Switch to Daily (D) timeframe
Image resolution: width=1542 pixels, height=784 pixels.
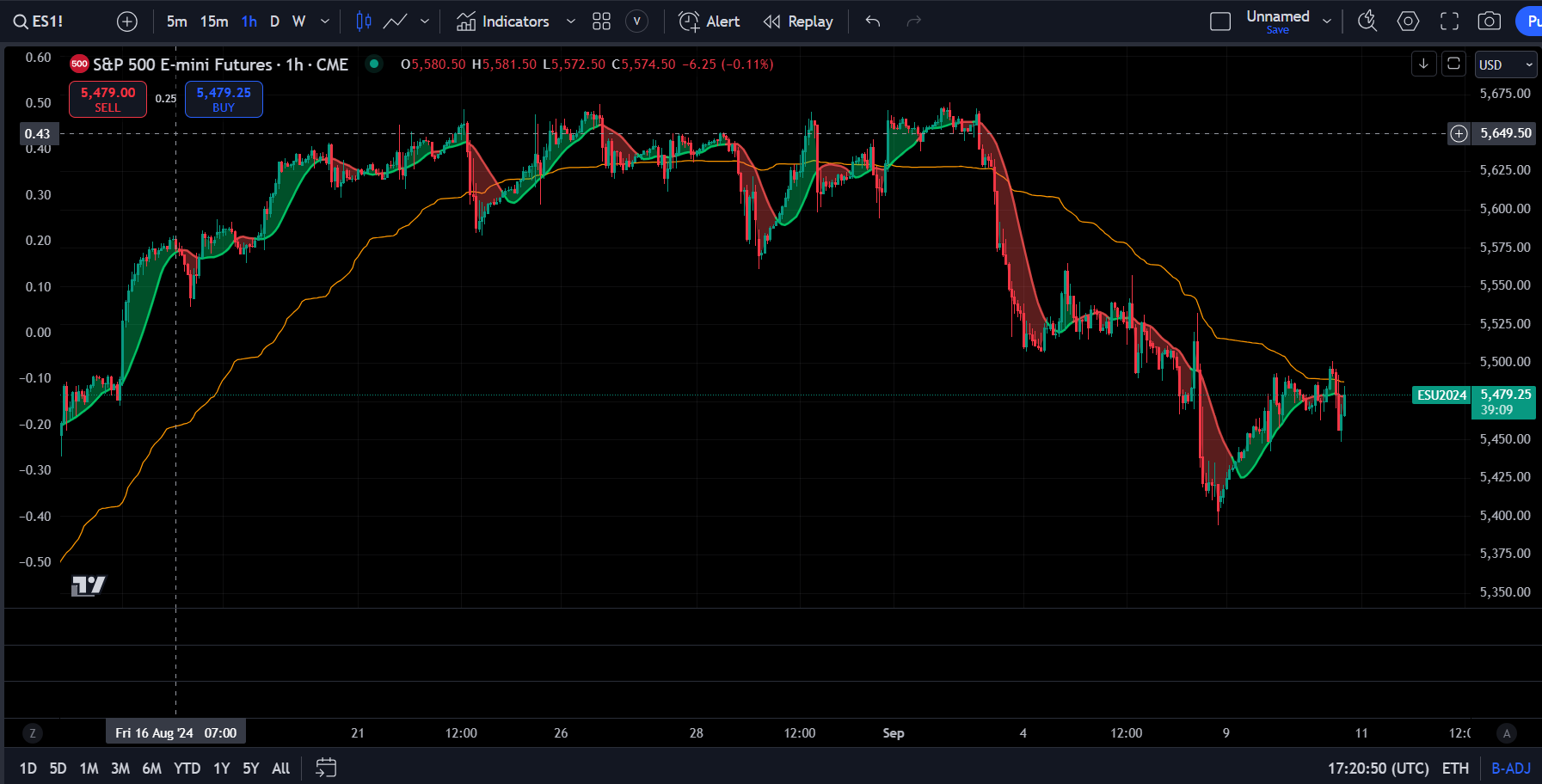(274, 21)
